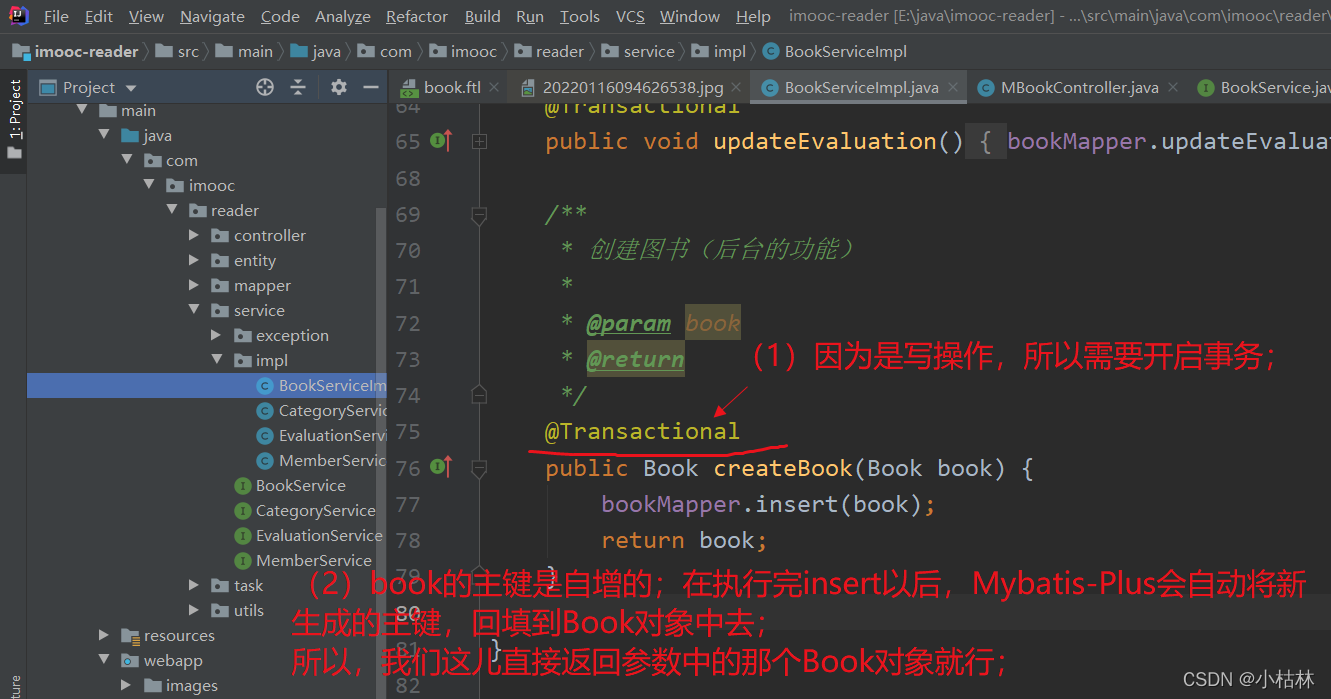The image size is (1331, 699).
Task: Click the collapse all icon in Project panel
Action: pyautogui.click(x=298, y=88)
